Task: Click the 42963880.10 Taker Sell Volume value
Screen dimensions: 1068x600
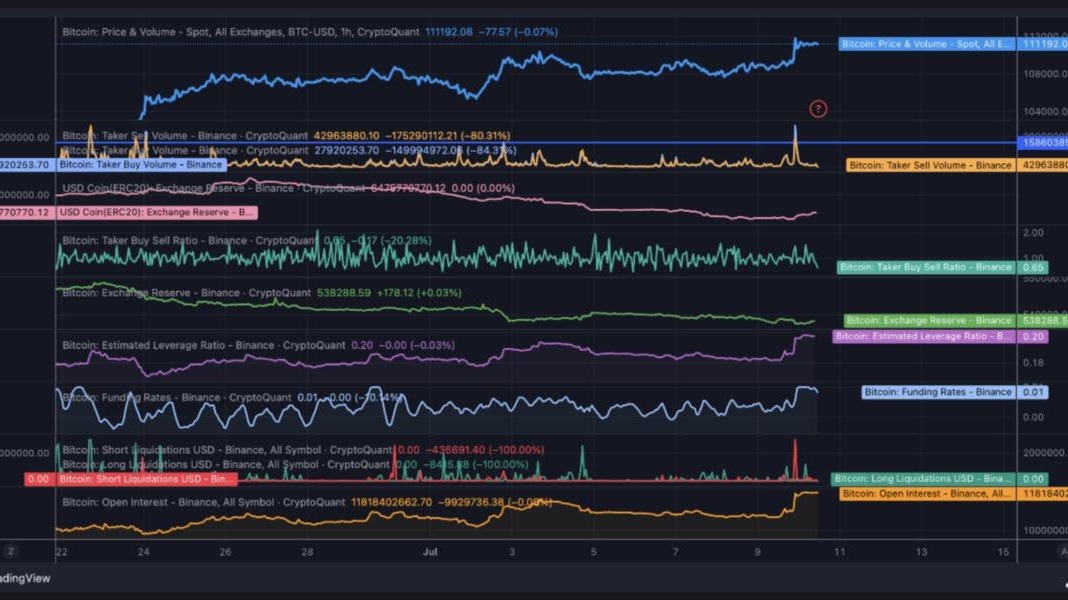Action: pos(346,136)
